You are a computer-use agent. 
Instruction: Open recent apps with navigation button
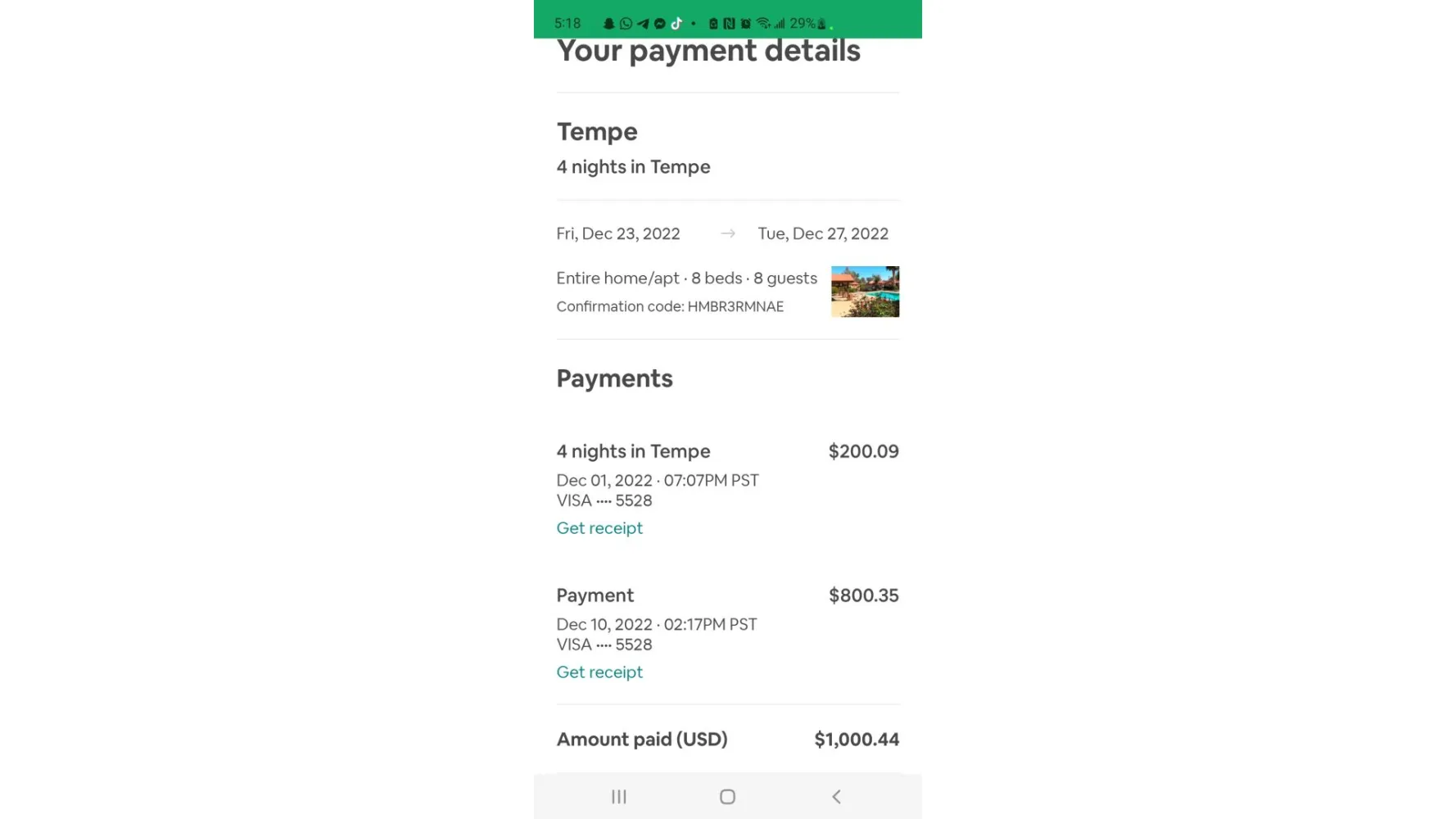(619, 796)
